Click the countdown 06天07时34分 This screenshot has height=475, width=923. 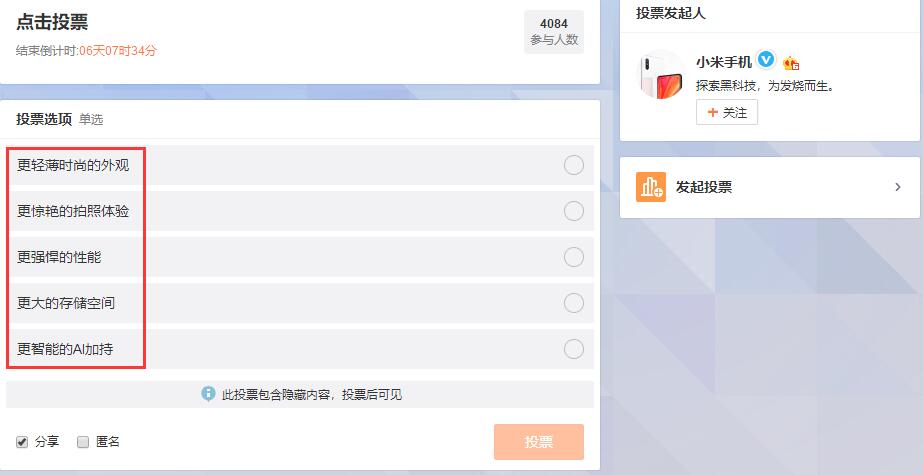click(x=118, y=51)
